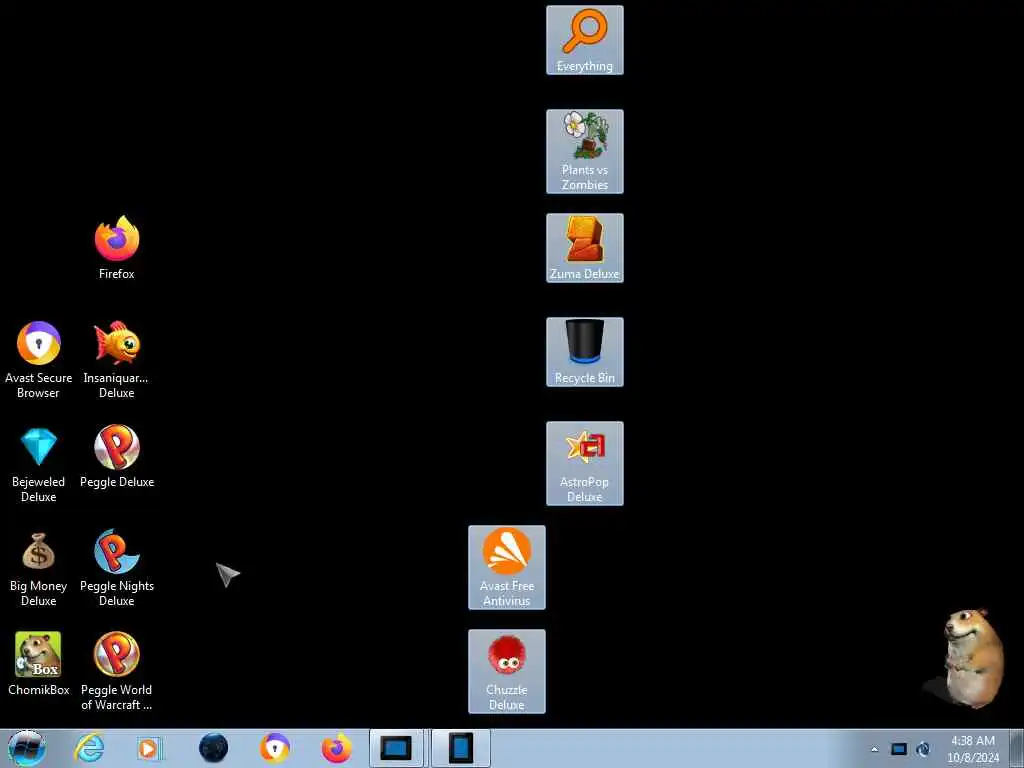Launch Firefox from the taskbar
Viewport: 1024px width, 768px height.
(x=336, y=748)
